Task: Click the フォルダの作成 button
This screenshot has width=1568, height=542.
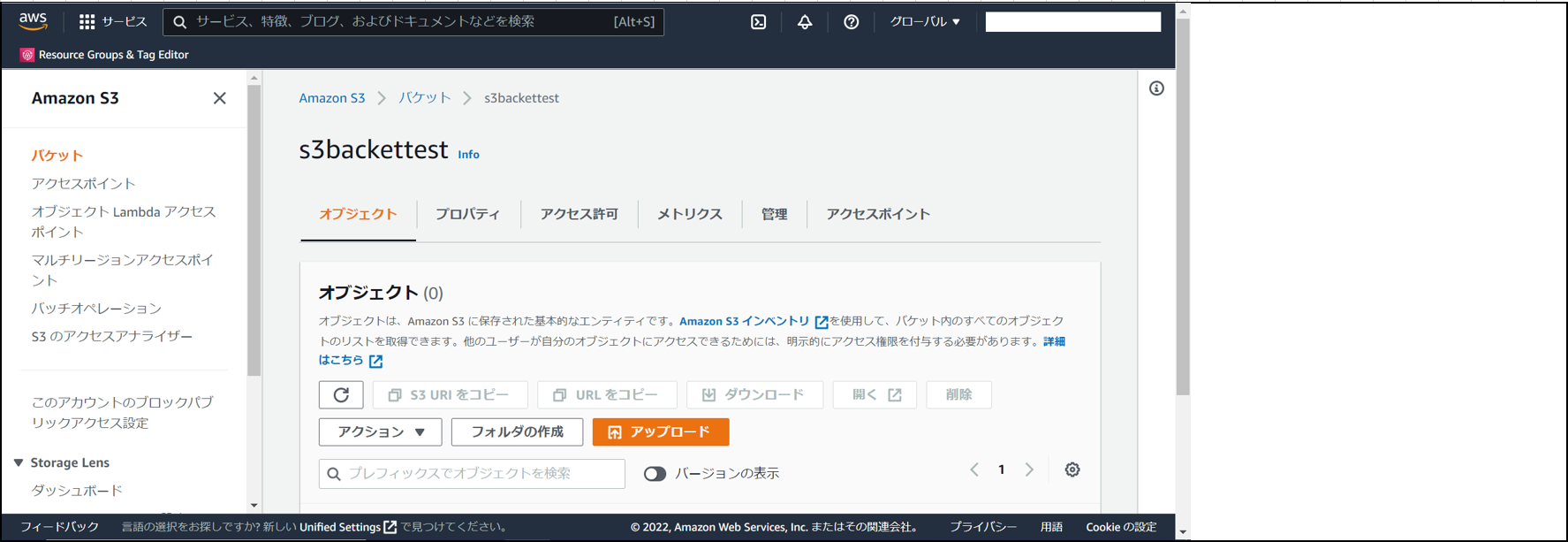Action: click(x=518, y=431)
